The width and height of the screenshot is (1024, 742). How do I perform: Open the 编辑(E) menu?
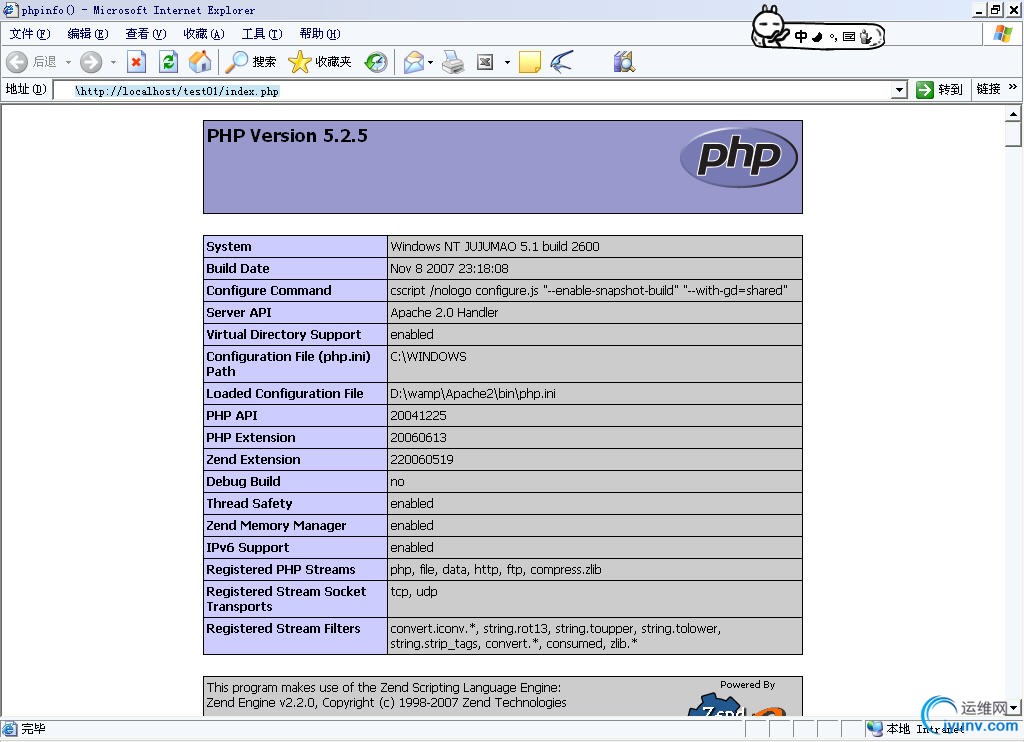click(x=88, y=34)
